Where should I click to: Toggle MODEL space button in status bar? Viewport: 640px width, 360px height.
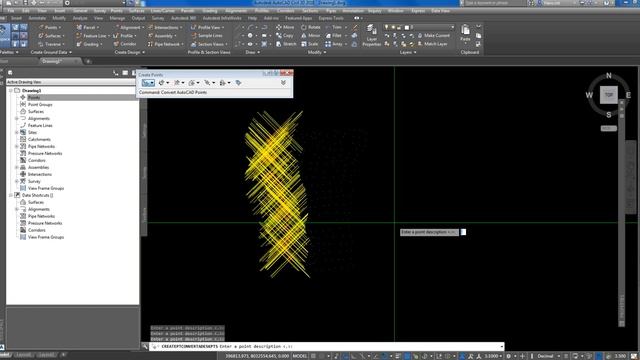coord(300,356)
